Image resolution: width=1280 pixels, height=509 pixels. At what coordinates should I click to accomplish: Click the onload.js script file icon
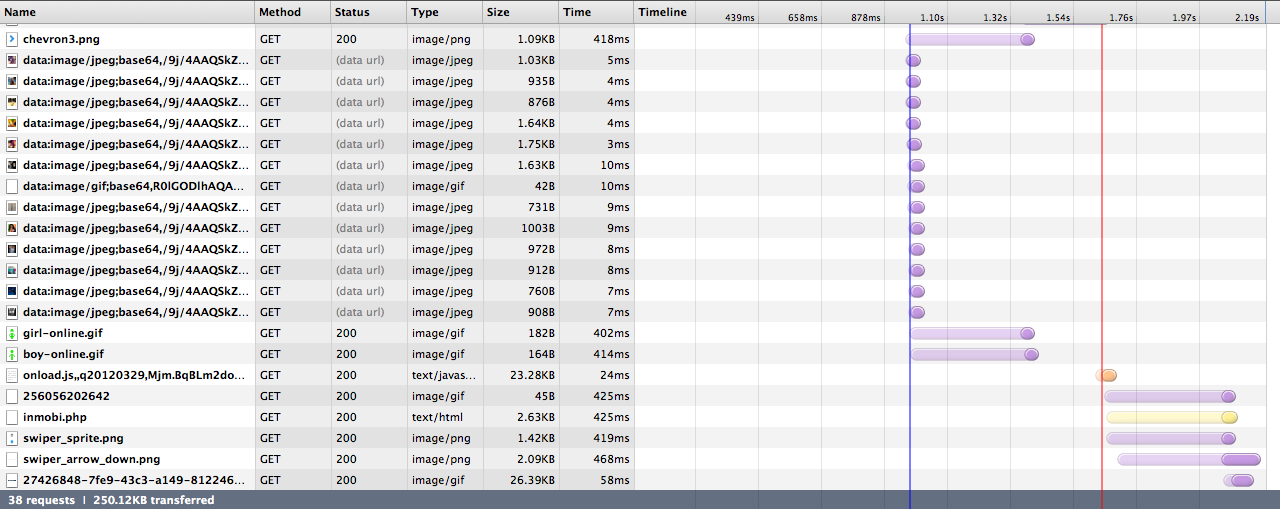coord(12,375)
